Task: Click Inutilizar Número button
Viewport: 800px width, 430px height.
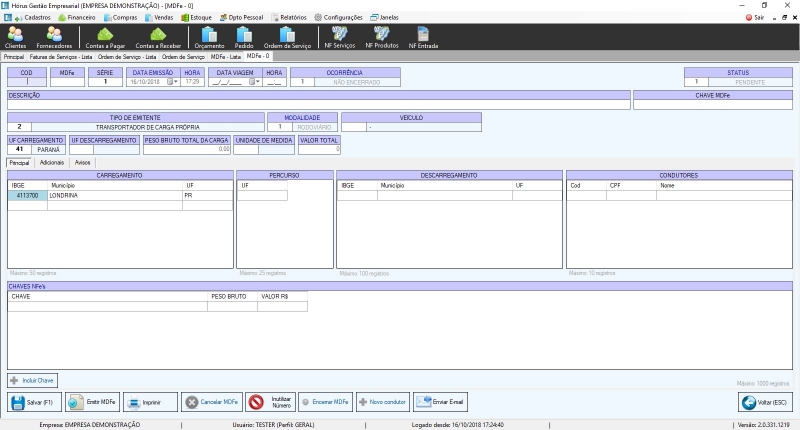Action: pyautogui.click(x=270, y=402)
